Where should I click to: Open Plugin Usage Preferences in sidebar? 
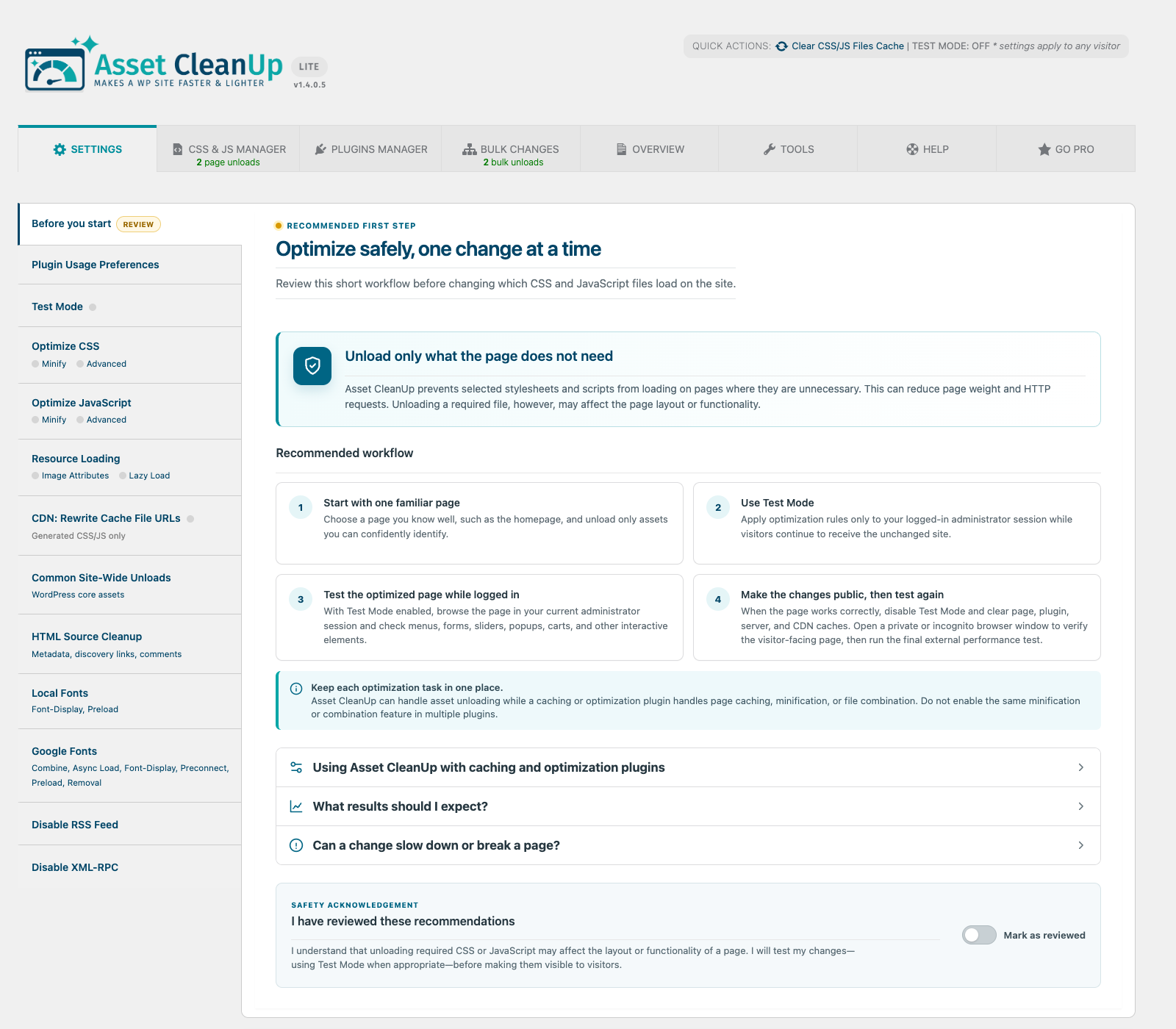129,265
